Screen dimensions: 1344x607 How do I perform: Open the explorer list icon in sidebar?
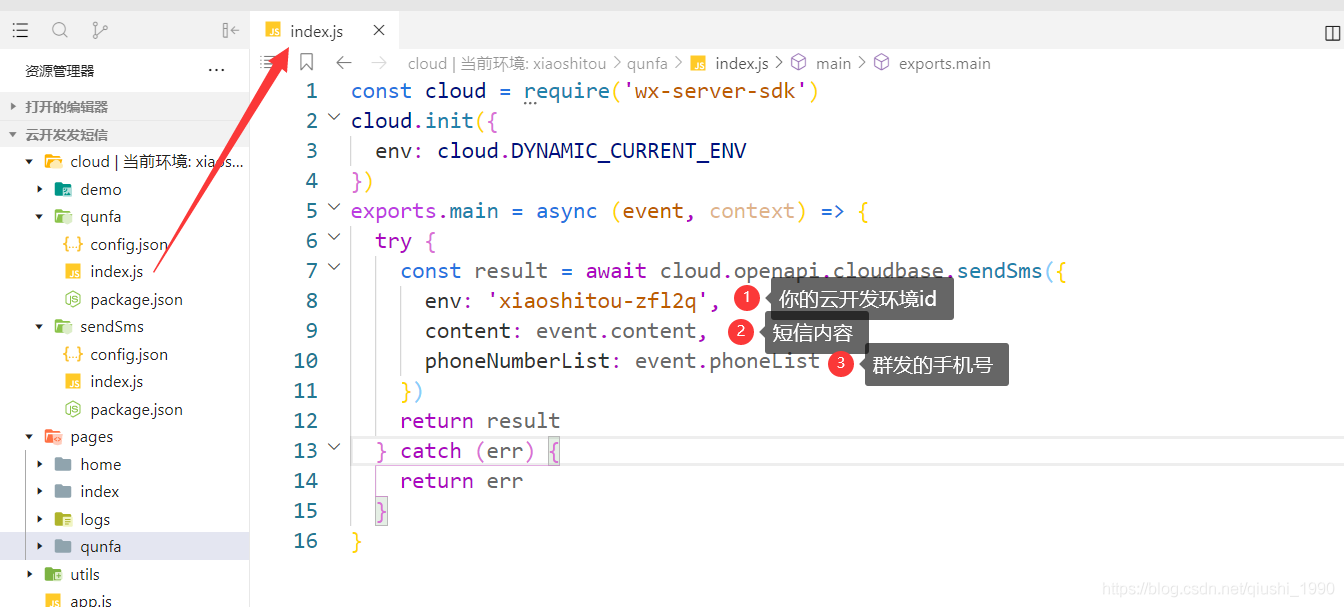(20, 30)
